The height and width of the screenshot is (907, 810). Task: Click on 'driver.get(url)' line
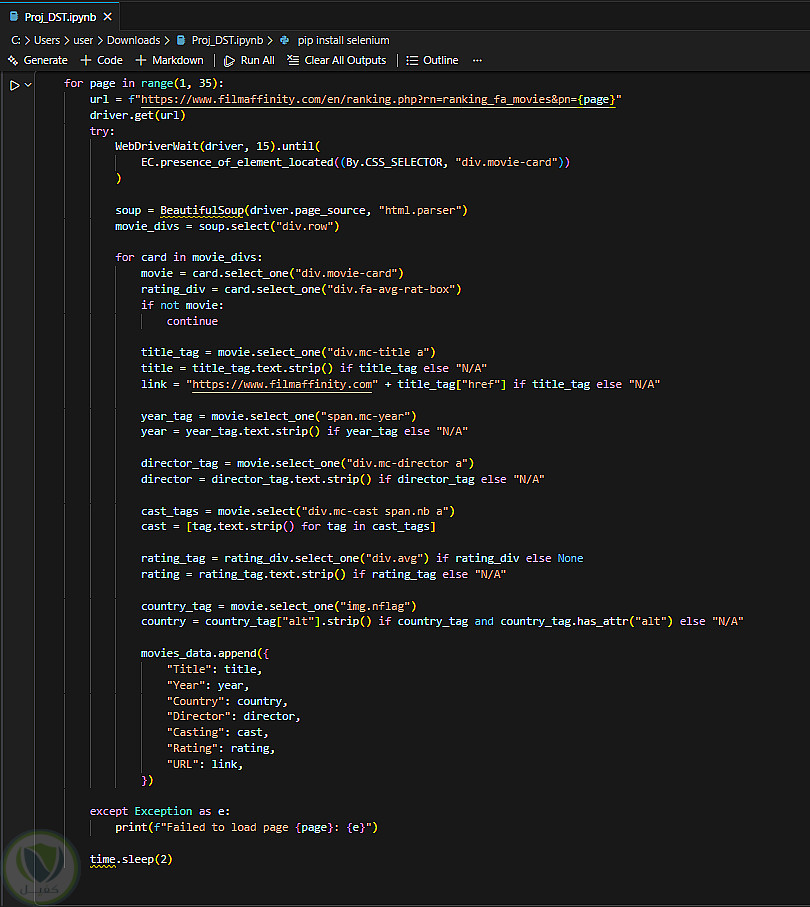138,115
